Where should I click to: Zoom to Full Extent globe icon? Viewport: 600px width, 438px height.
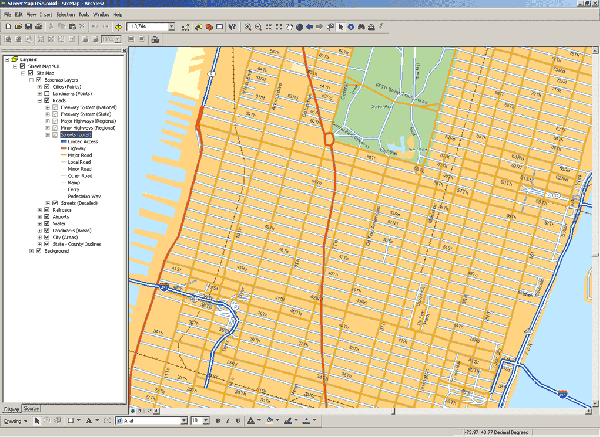point(300,27)
